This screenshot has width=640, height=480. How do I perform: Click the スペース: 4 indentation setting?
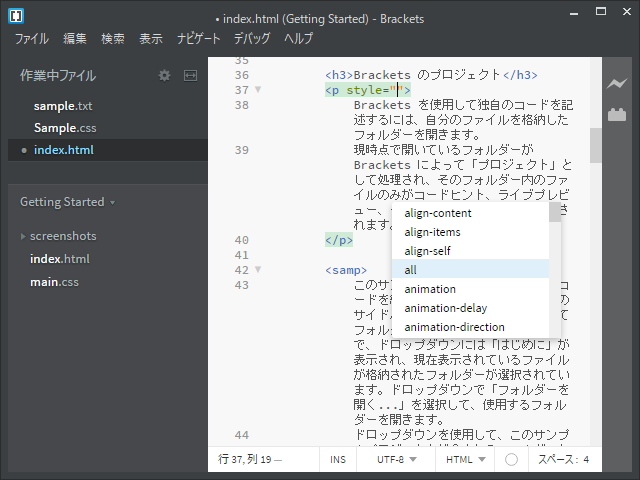[564, 460]
